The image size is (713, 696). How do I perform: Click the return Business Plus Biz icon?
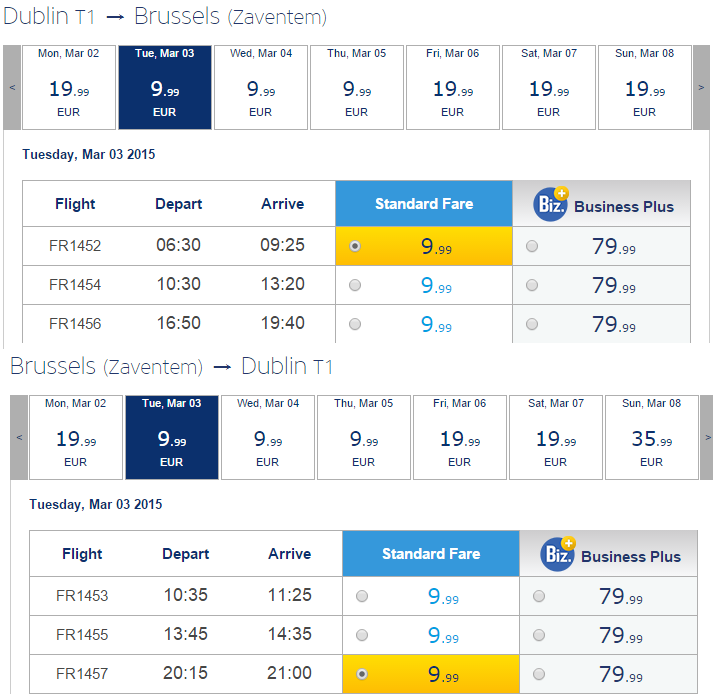[x=557, y=554]
